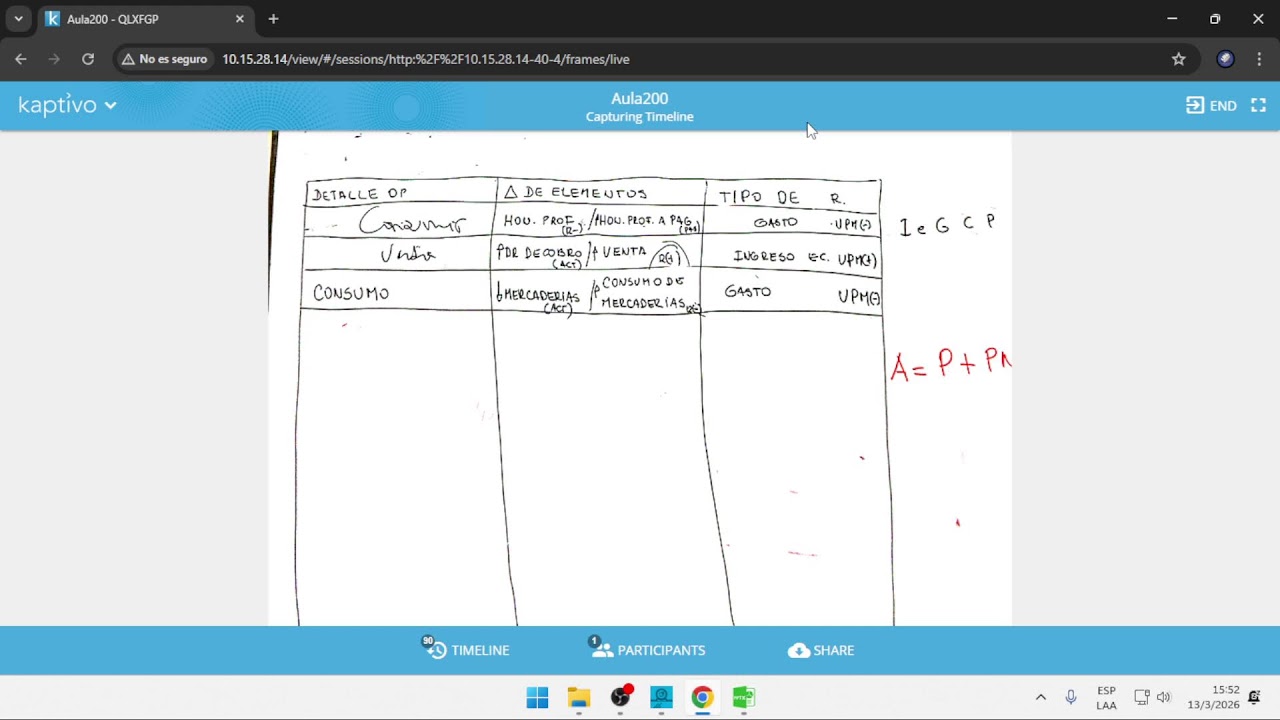This screenshot has width=1280, height=720.
Task: Click the 'TIPO DE R.' column header
Action: pos(782,197)
